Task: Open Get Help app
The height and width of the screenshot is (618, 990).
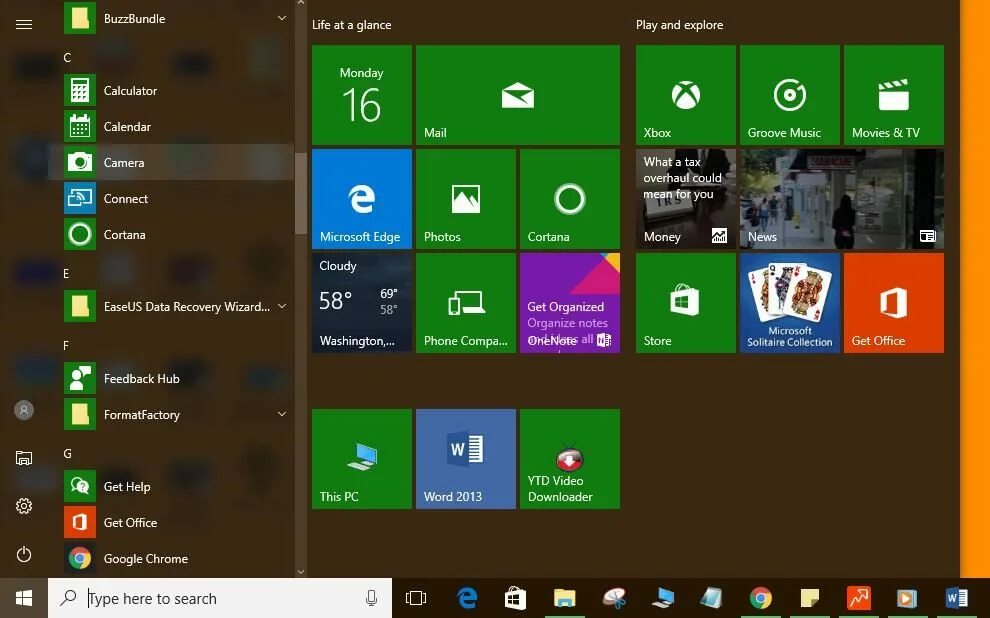Action: pyautogui.click(x=170, y=486)
